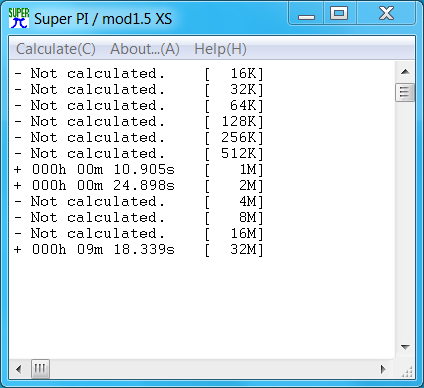This screenshot has width=424, height=388.
Task: Click the 32M result 09m 18.339s
Action: [126, 249]
